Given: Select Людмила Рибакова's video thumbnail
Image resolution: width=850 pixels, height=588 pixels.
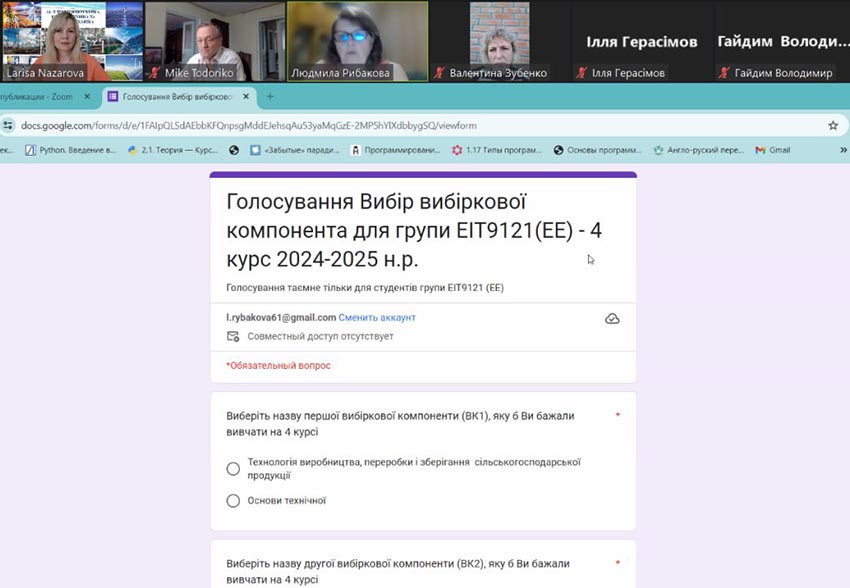Looking at the screenshot, I should click(357, 40).
